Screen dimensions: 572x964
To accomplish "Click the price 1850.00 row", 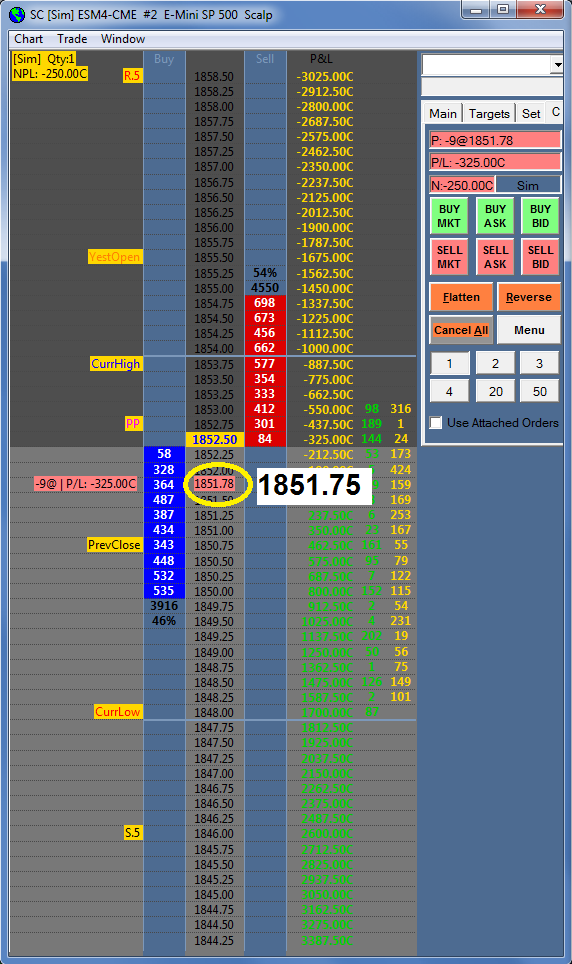I will (214, 591).
